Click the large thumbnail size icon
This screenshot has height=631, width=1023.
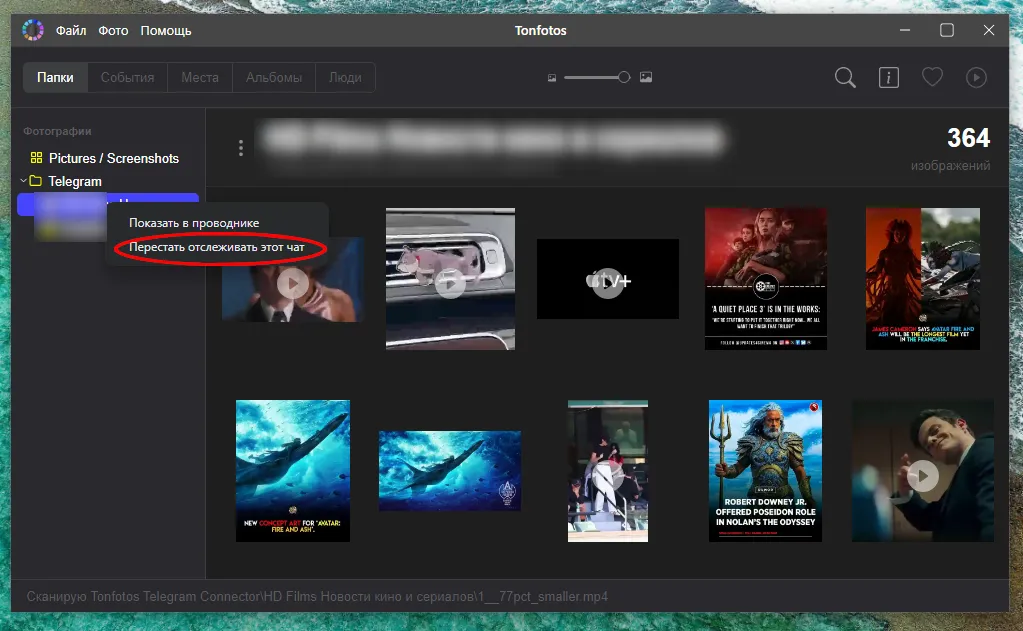(646, 78)
